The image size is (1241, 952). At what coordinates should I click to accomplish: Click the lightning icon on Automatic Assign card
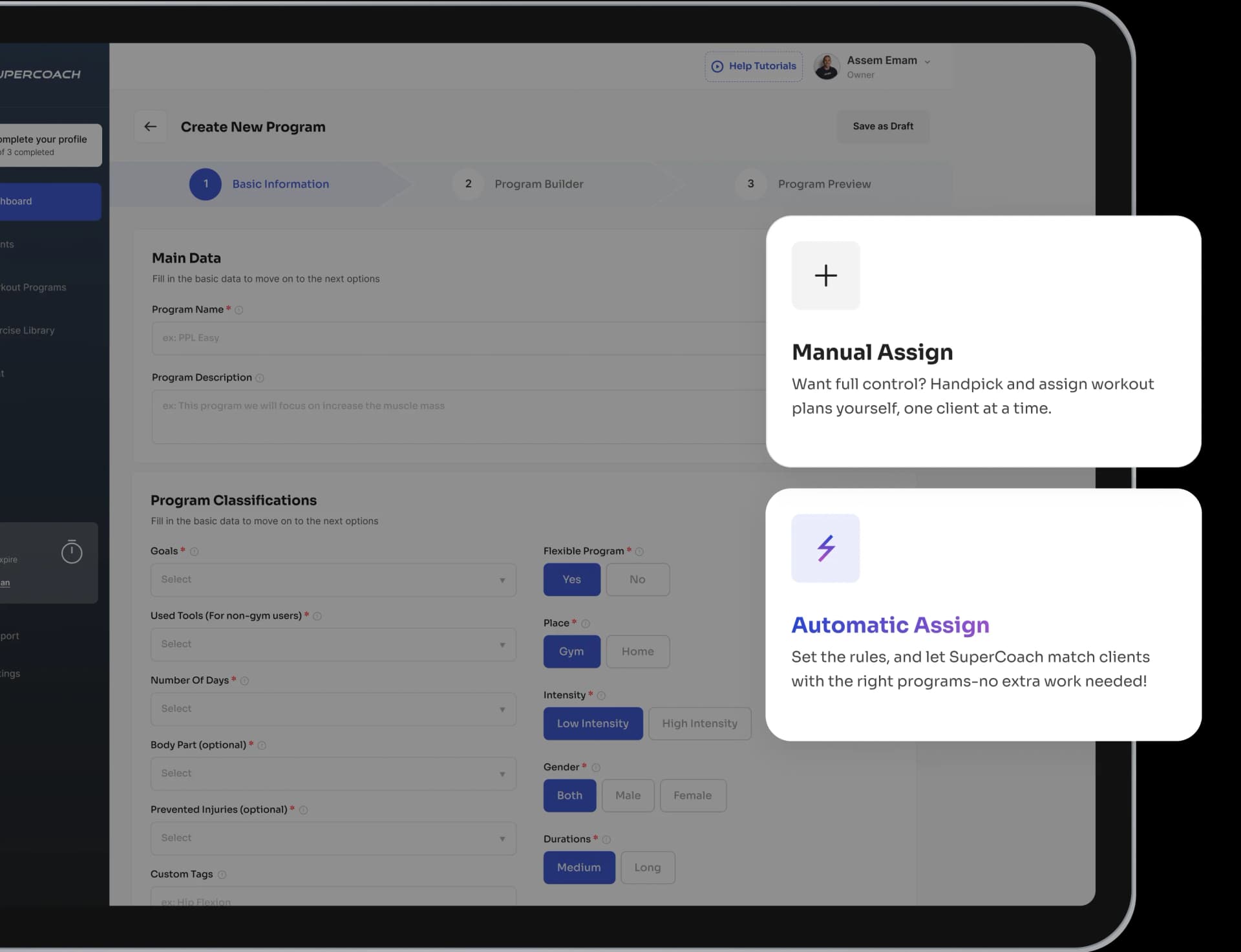(825, 548)
